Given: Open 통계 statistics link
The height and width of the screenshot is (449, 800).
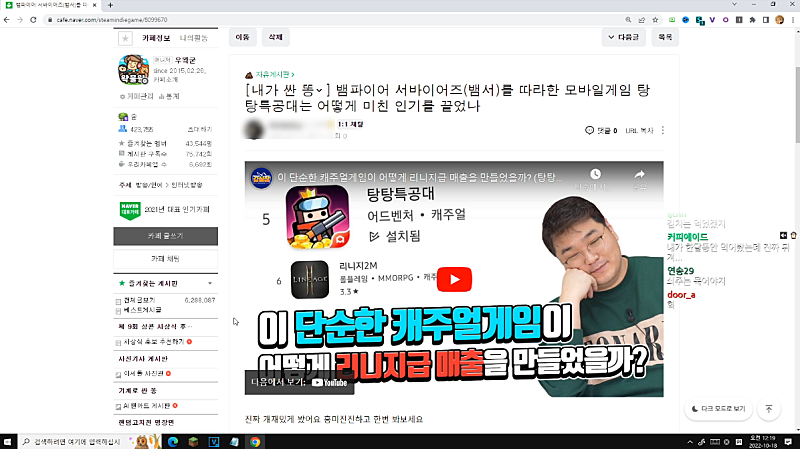Looking at the screenshot, I should pos(169,96).
